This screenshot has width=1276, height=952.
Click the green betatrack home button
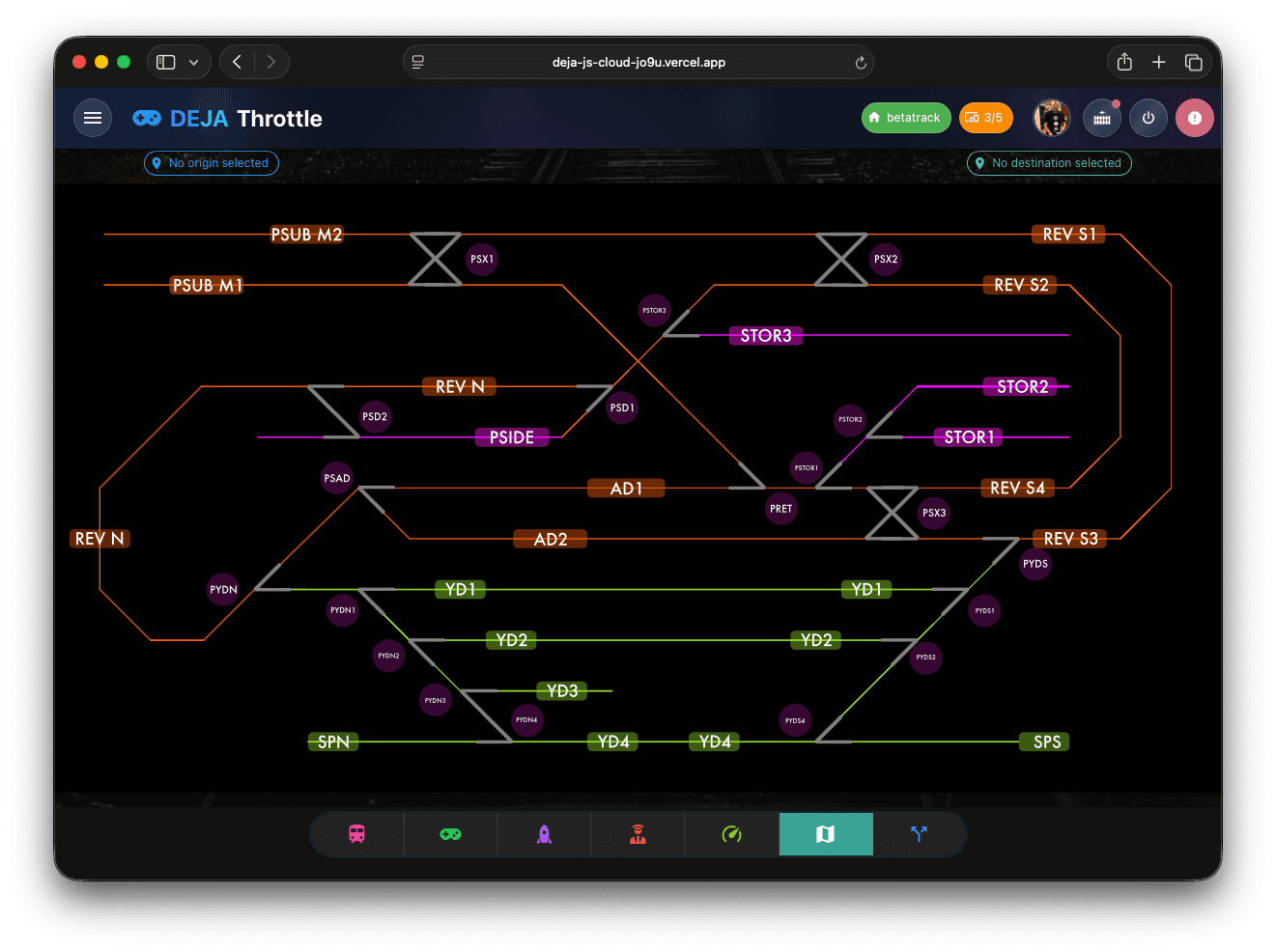coord(905,117)
